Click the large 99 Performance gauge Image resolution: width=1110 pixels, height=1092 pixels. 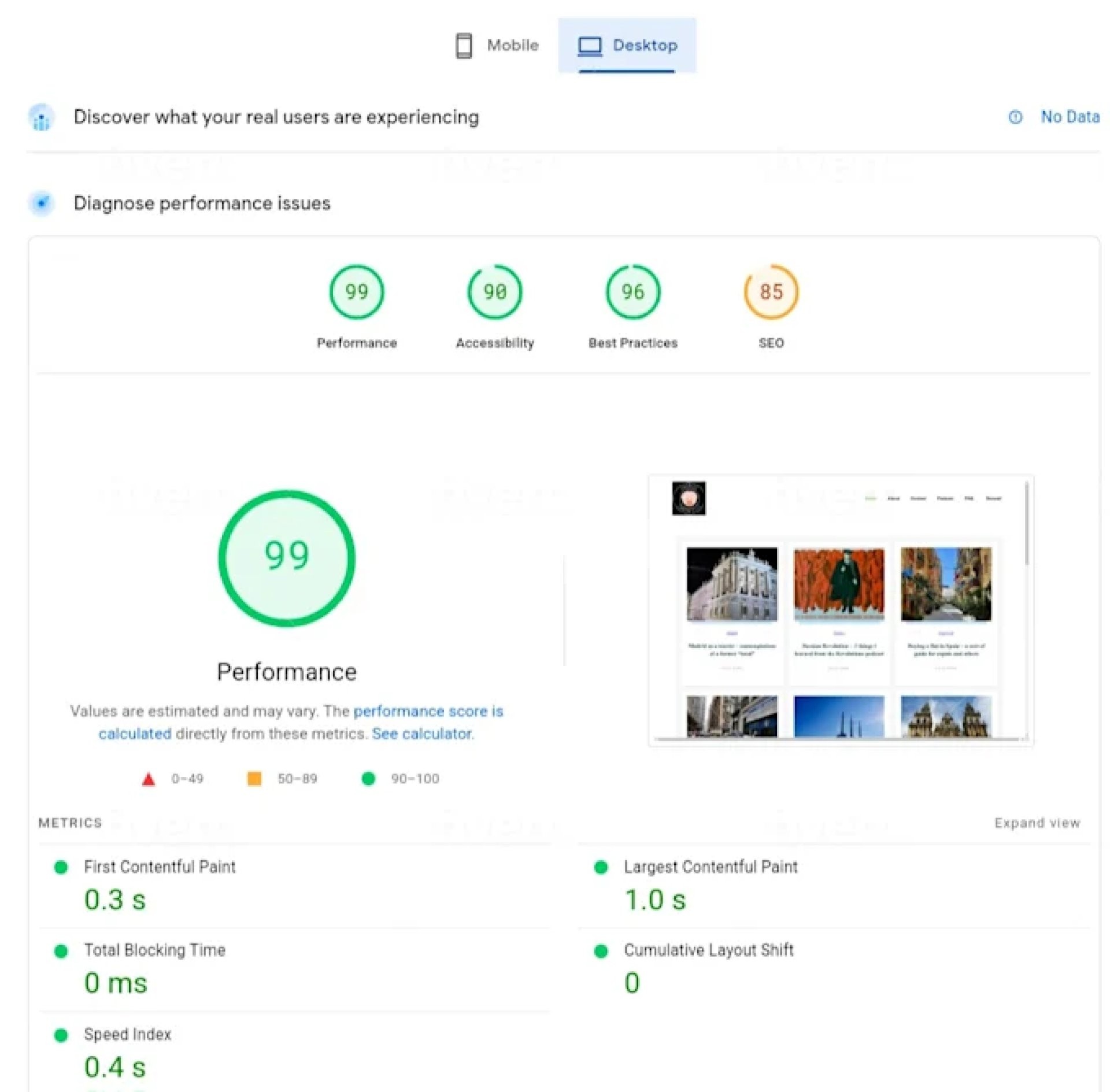pyautogui.click(x=287, y=558)
